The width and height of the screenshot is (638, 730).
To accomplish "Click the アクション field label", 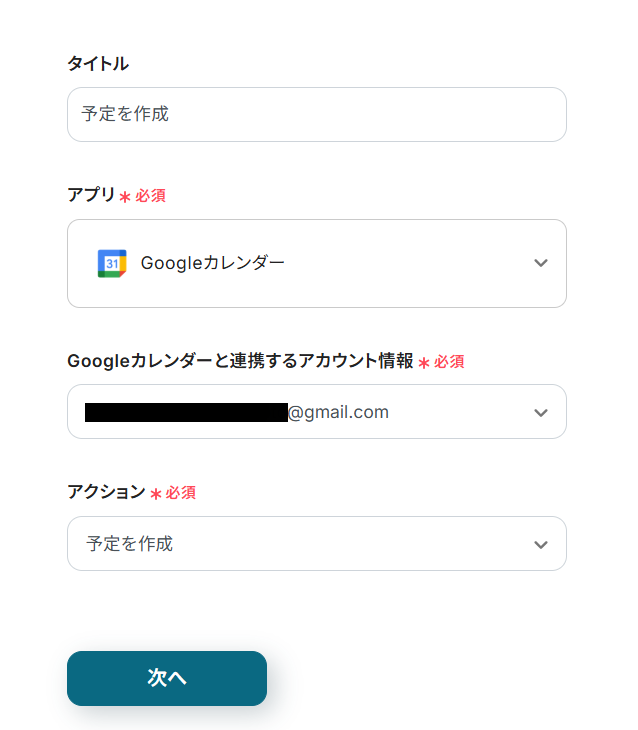I will click(106, 491).
